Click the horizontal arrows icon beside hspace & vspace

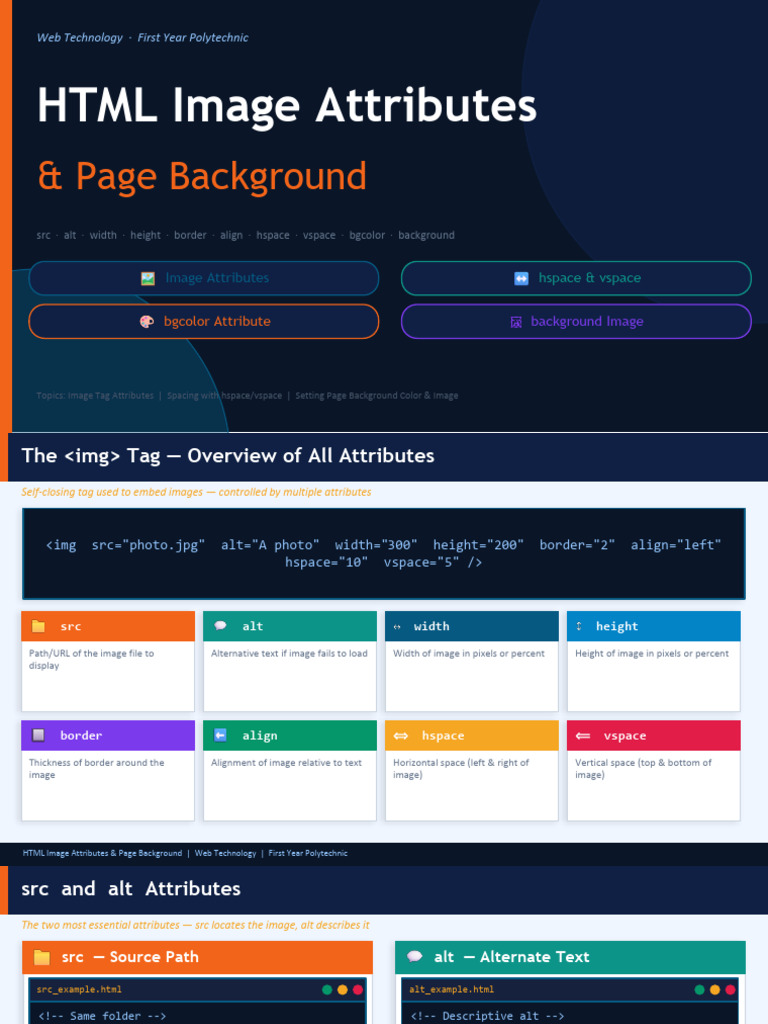[x=521, y=278]
